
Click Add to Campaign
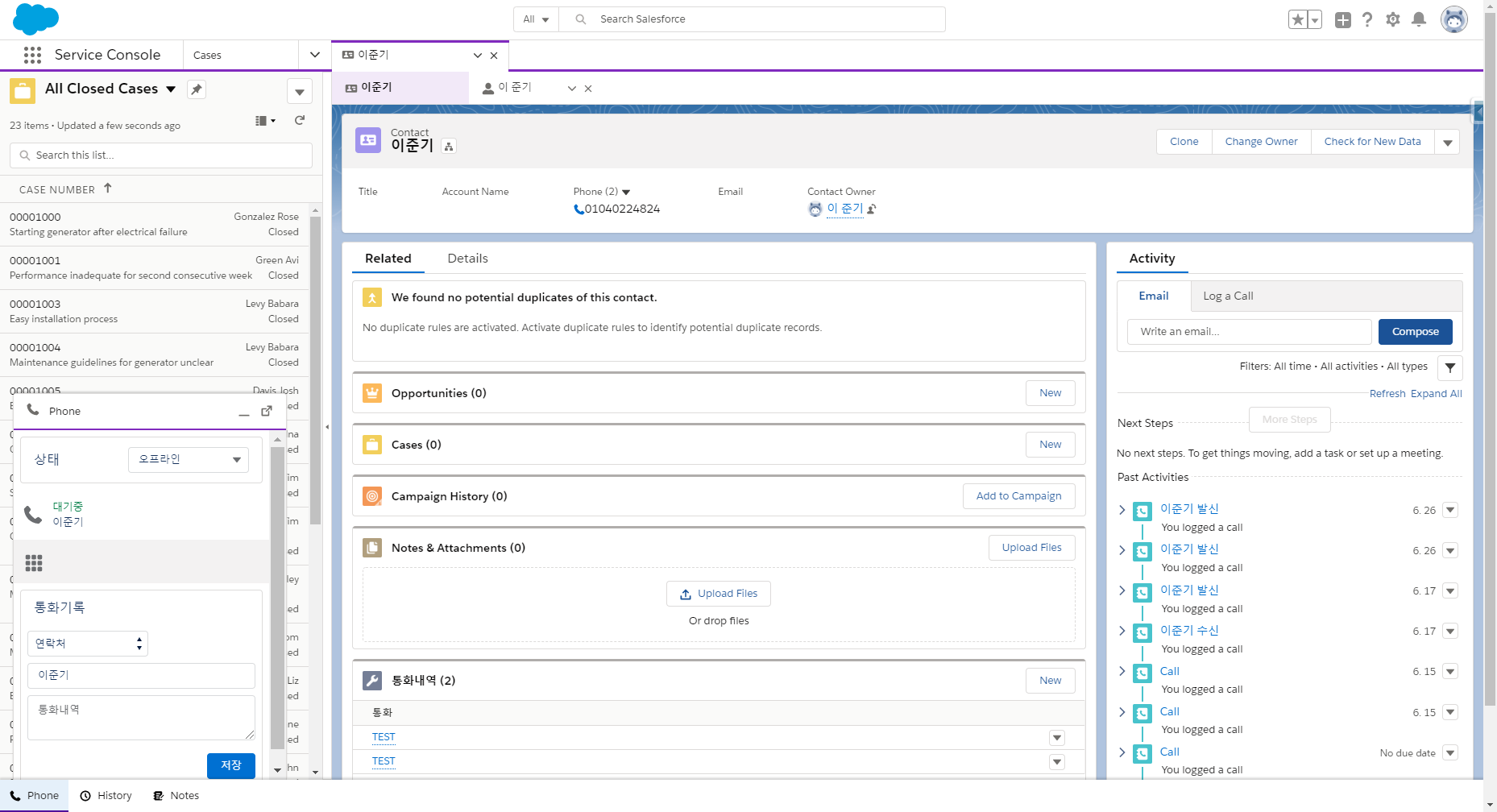point(1019,496)
